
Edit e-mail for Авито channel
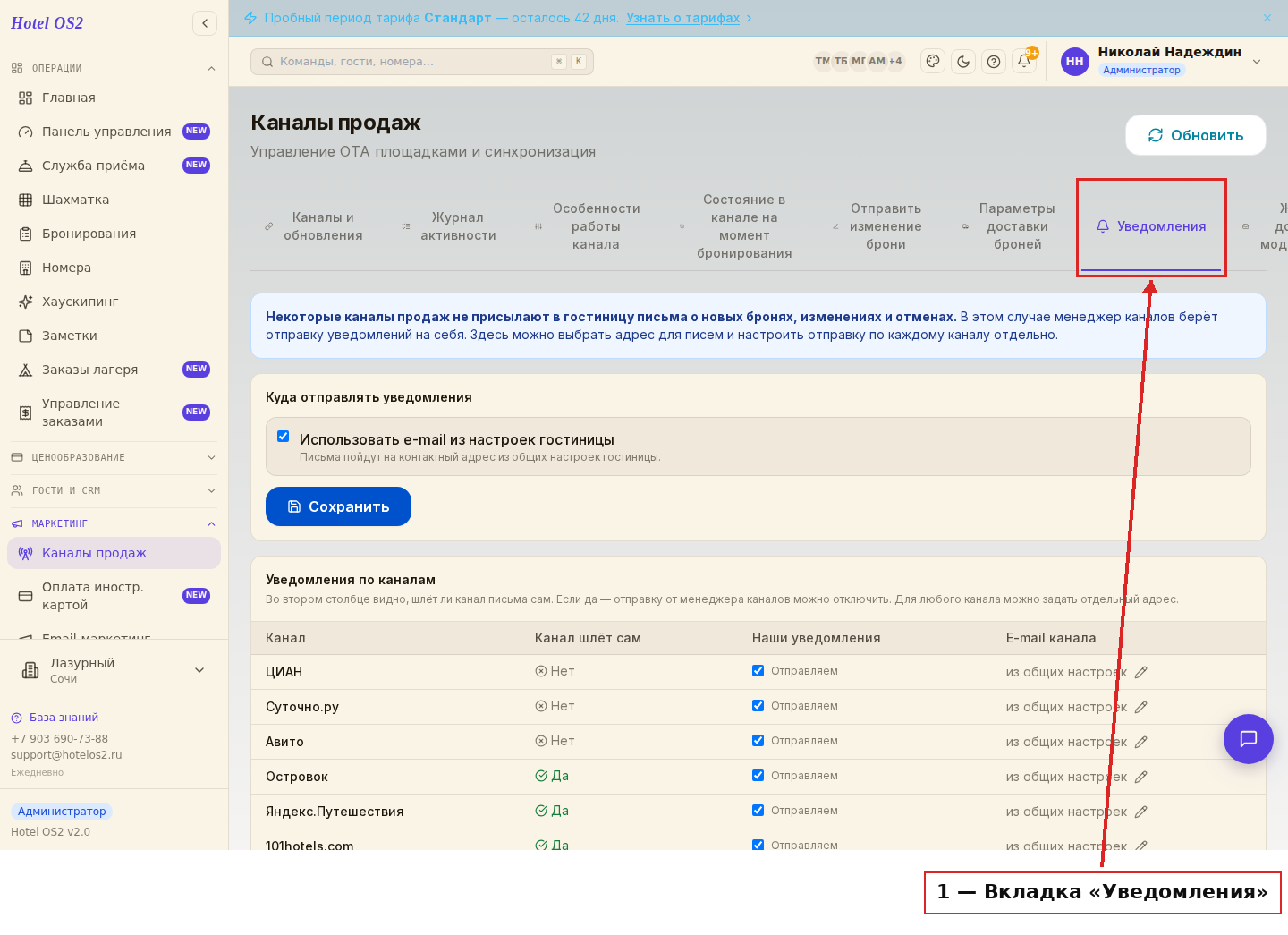tap(1141, 742)
